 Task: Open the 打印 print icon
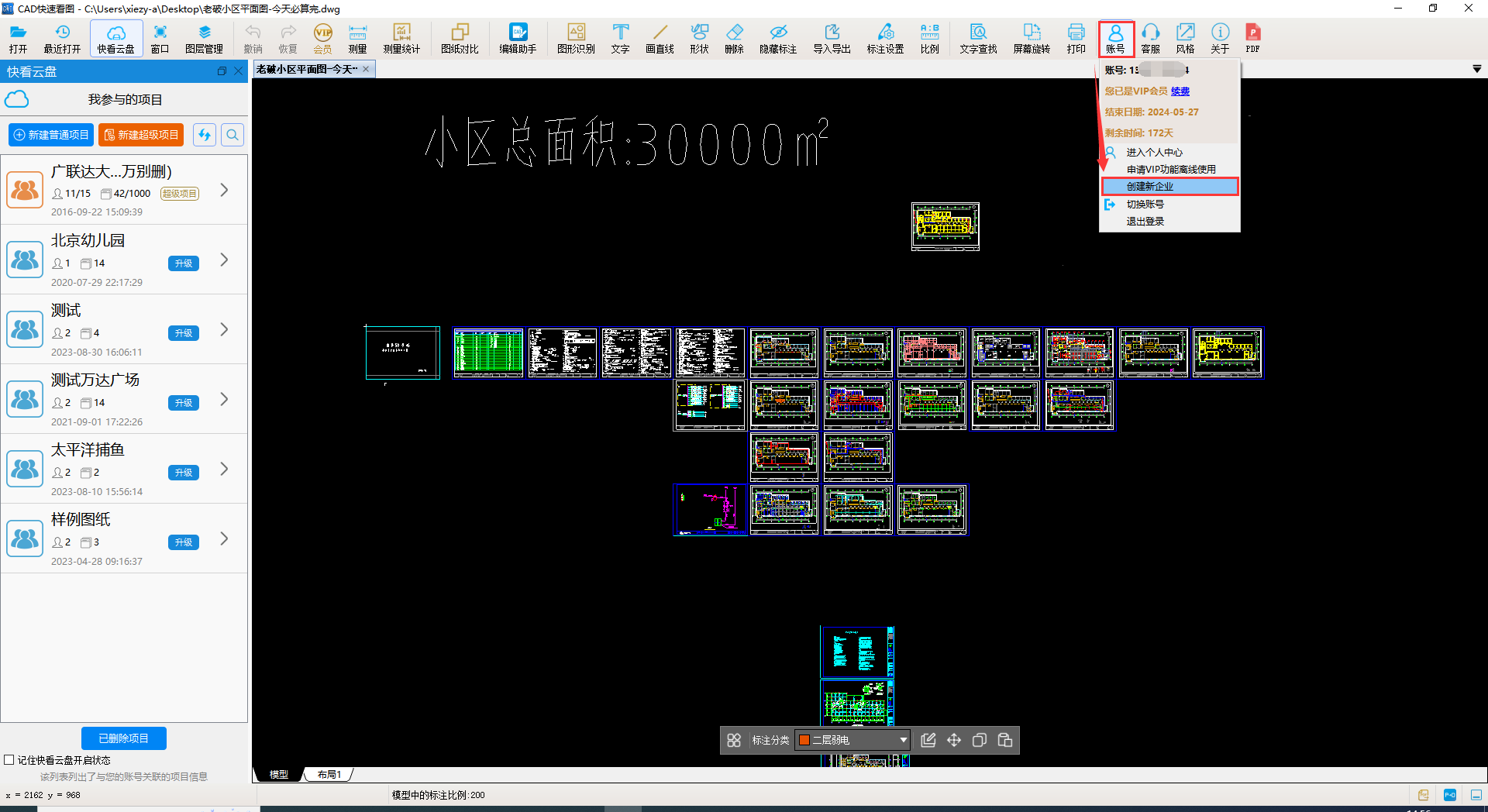tap(1076, 38)
